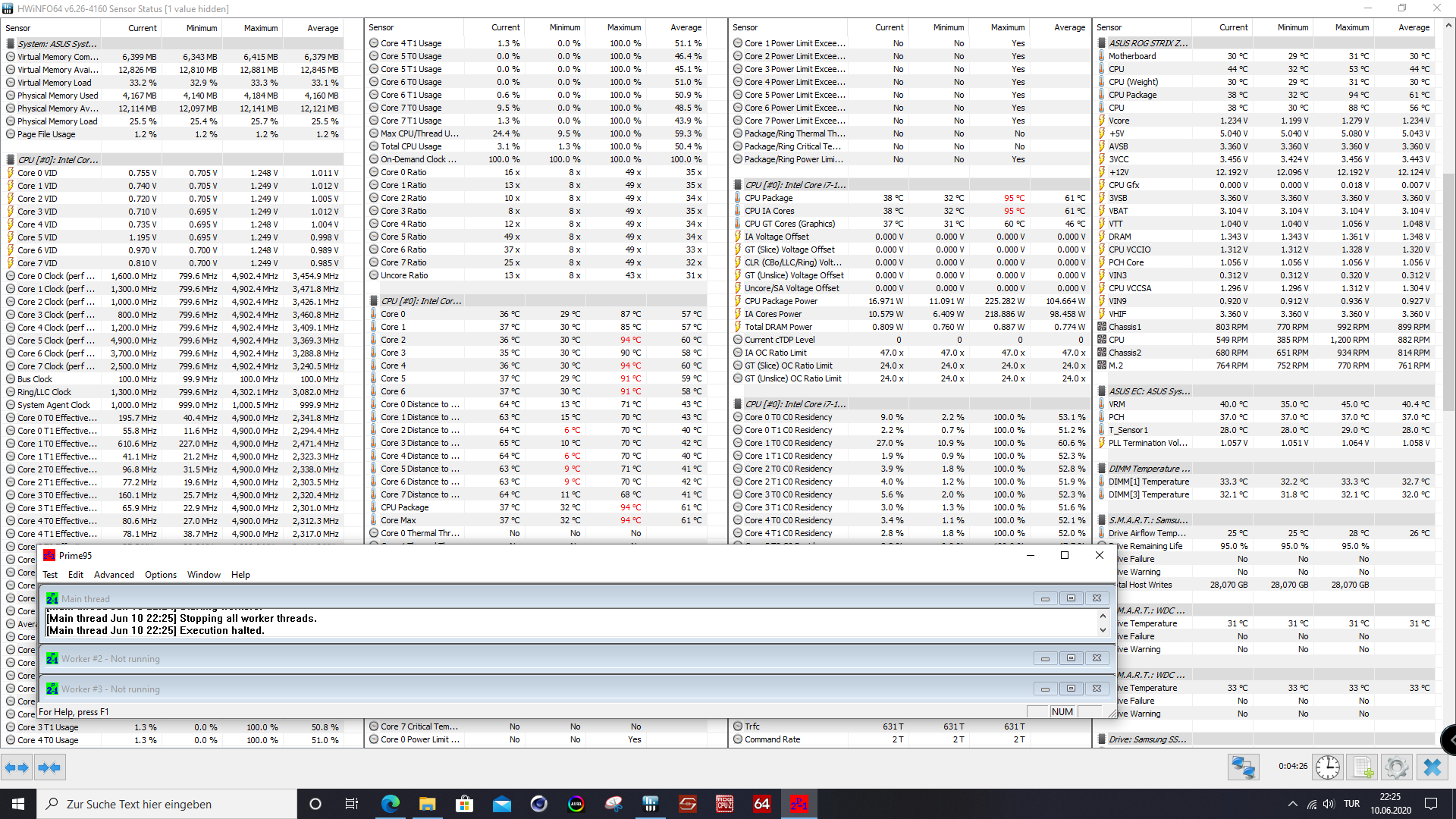Viewport: 1456px width, 819px height.
Task: Click the 'NUM' status bar indicator
Action: coord(1062,711)
